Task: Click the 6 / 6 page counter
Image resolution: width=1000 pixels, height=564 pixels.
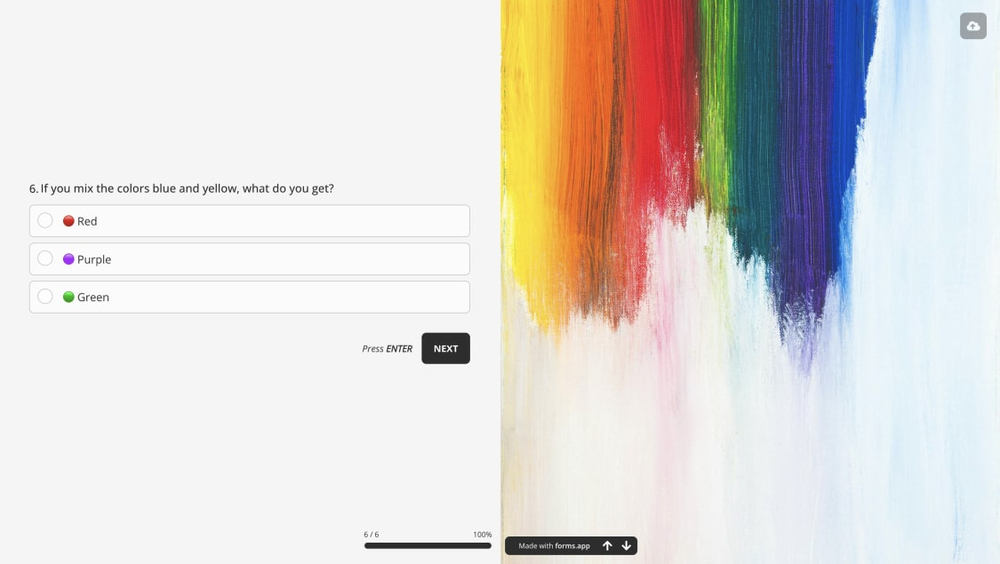Action: pyautogui.click(x=371, y=535)
